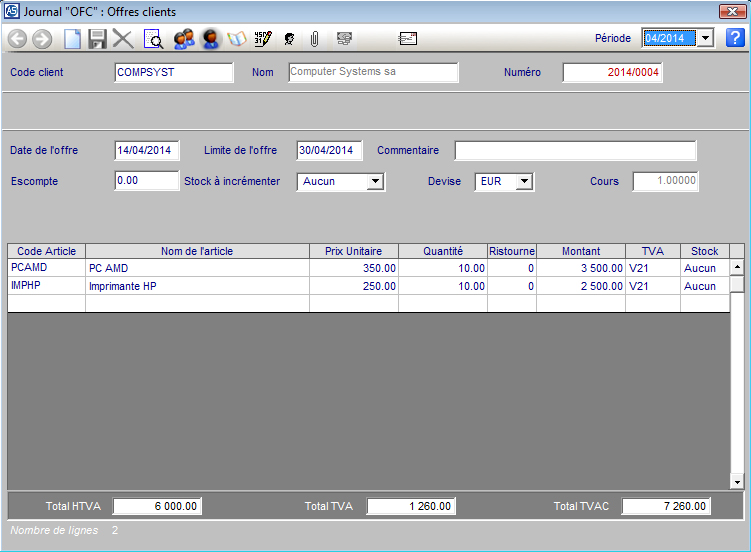Save the offer with the floppy disk icon
Viewport: 751px width, 552px height.
point(97,39)
